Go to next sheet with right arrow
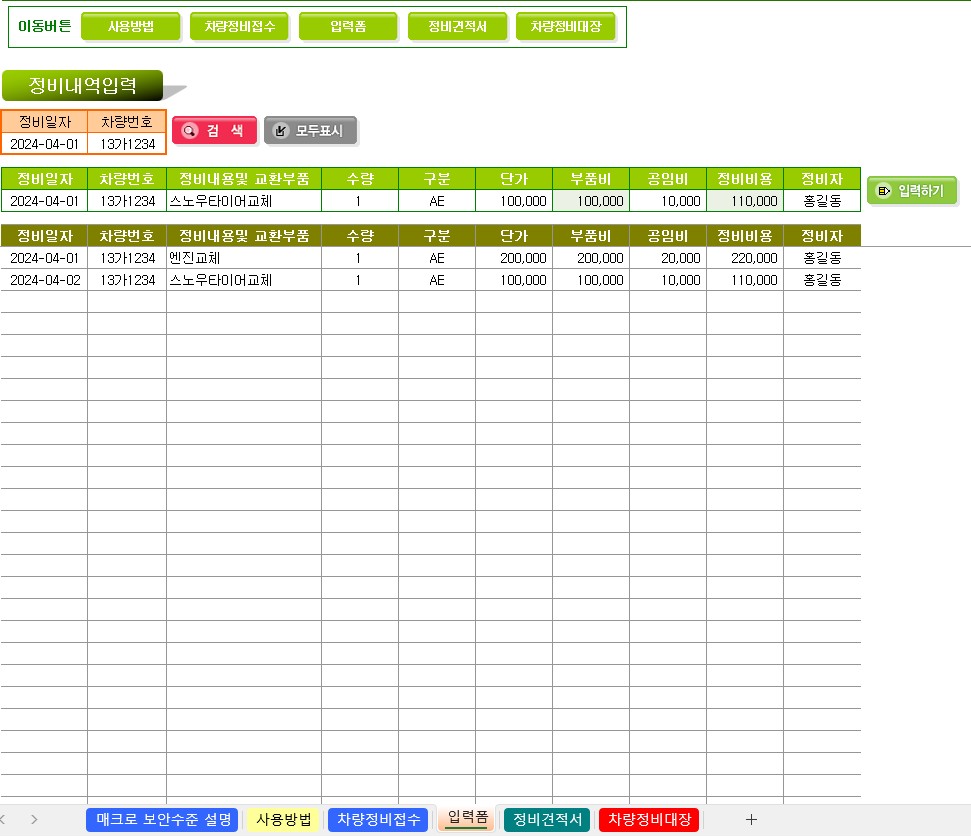Viewport: 971px width, 837px height. 34,820
